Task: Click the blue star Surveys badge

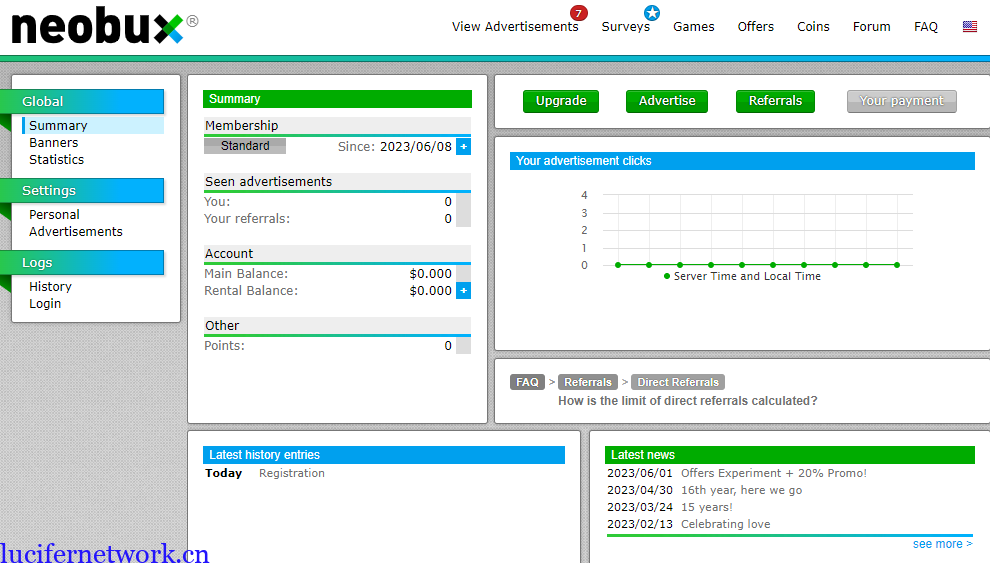Action: click(x=652, y=13)
